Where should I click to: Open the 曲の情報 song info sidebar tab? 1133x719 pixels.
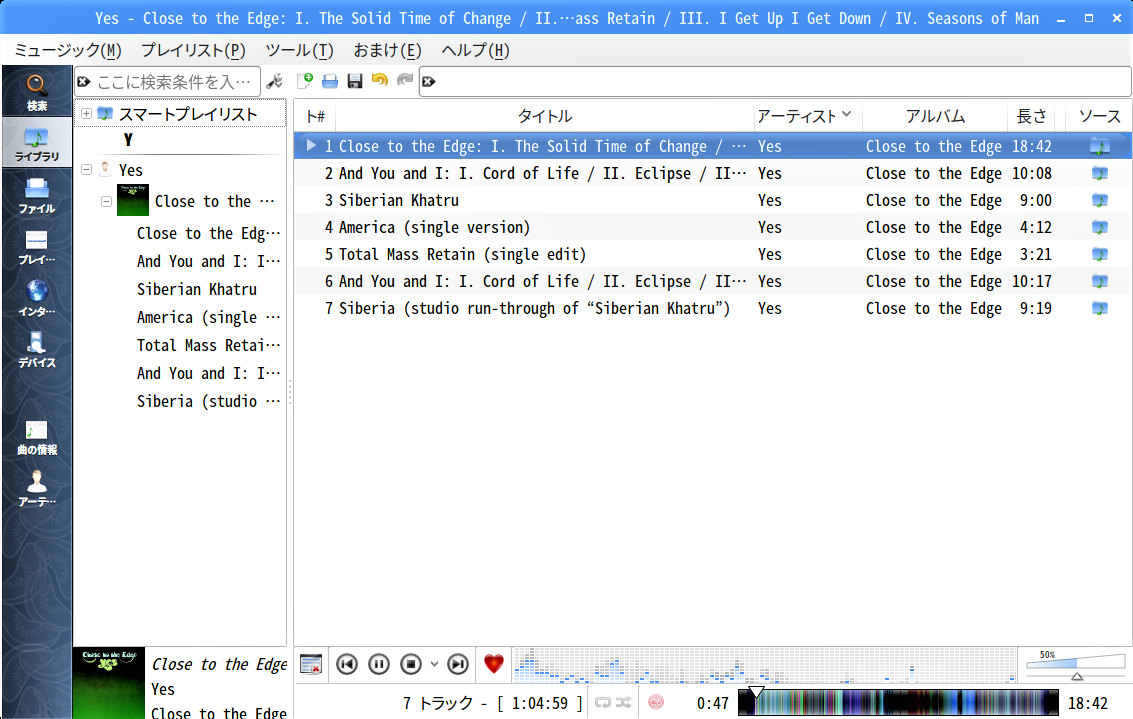pos(37,436)
